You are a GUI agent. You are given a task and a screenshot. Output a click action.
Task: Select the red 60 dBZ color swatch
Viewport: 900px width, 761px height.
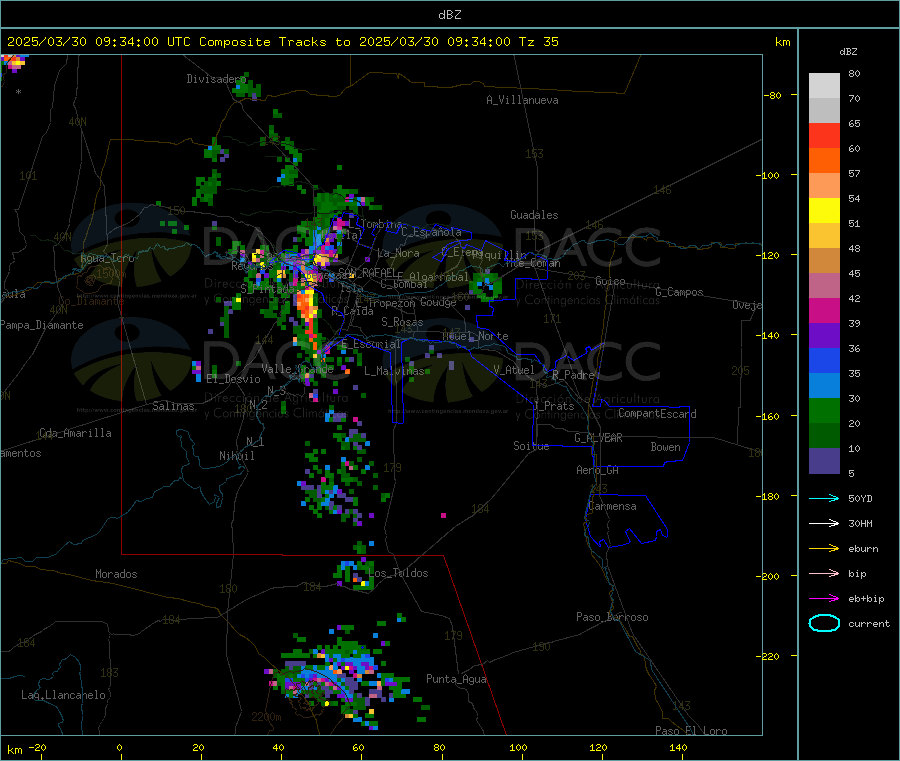pos(824,135)
